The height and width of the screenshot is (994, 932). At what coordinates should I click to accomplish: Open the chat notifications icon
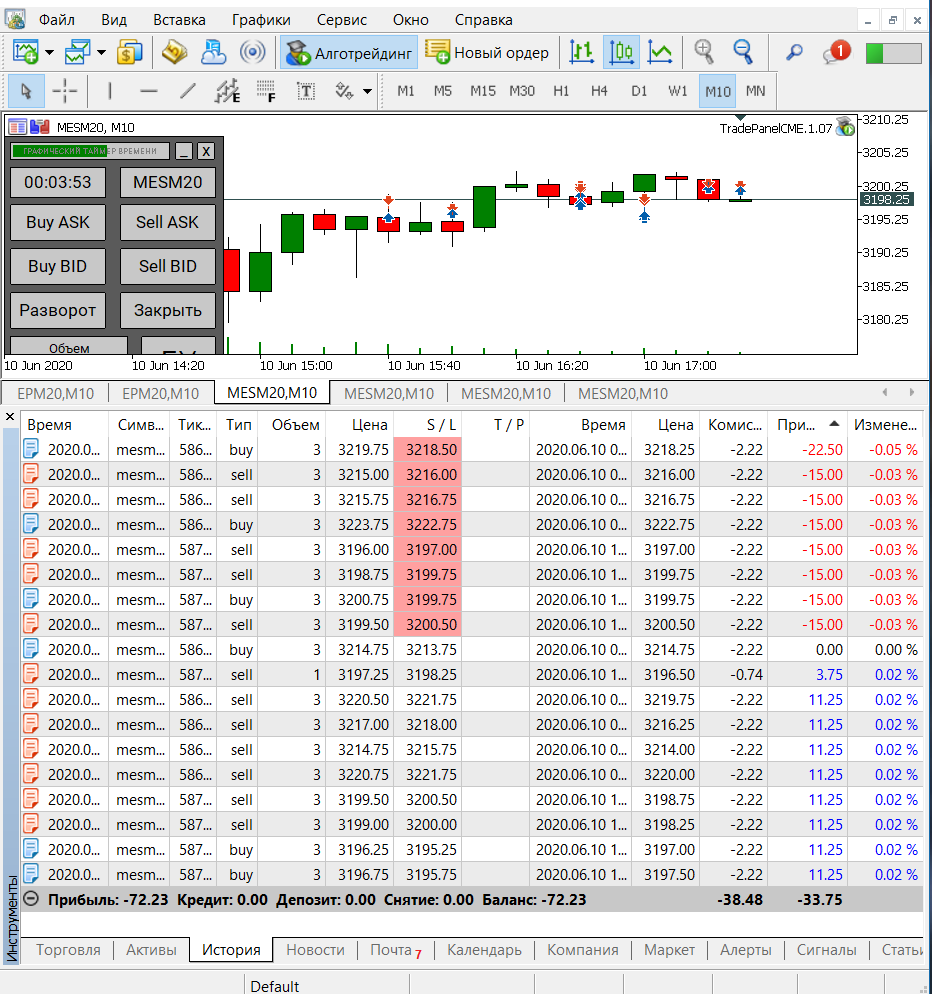(836, 52)
